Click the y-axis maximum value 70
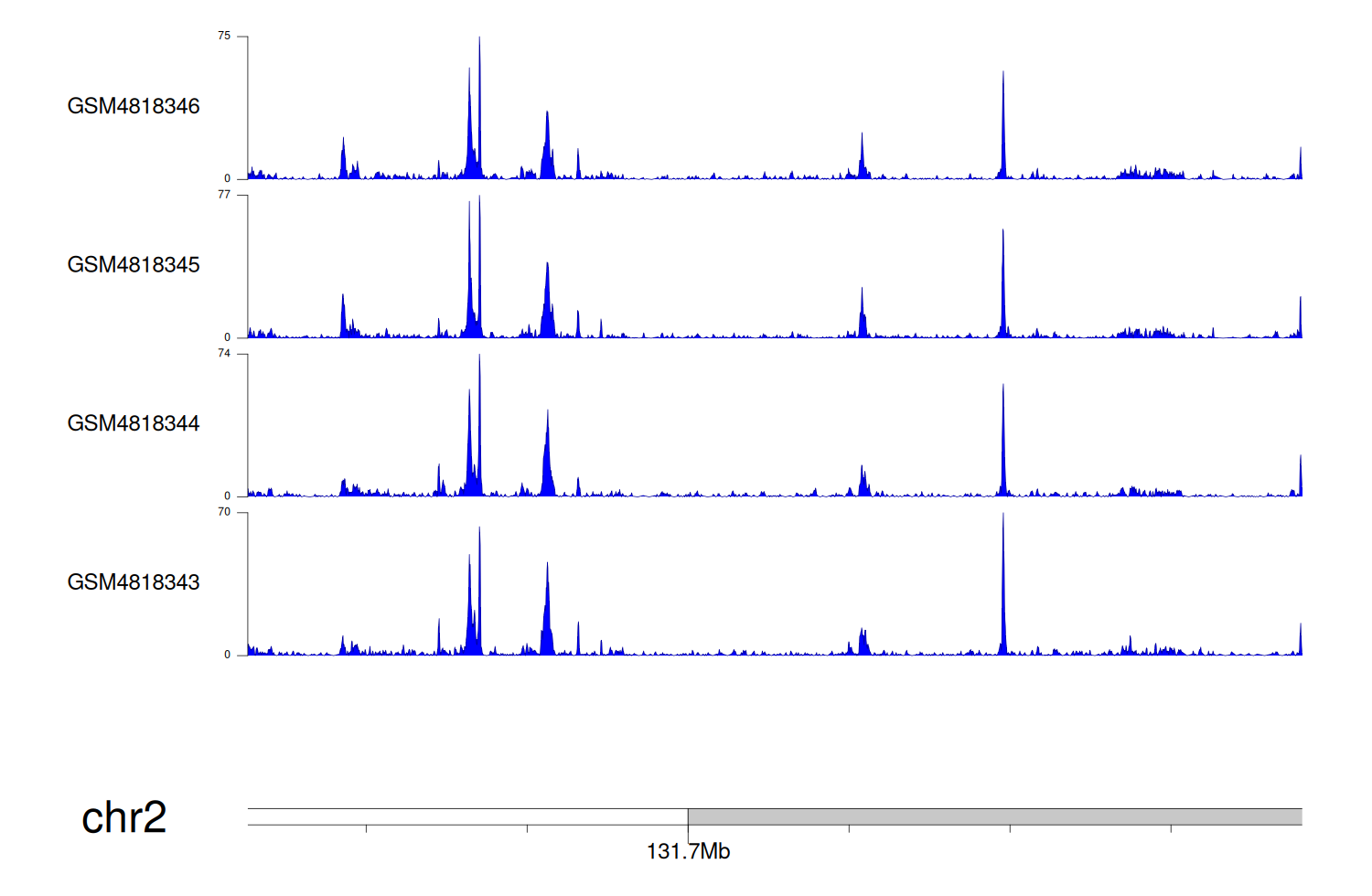 point(224,512)
